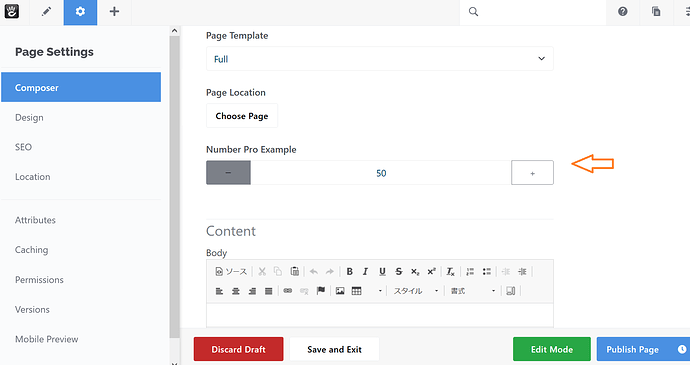Viewport: 690px width, 365px height.
Task: Open the Permissions menu item
Action: [x=39, y=280]
